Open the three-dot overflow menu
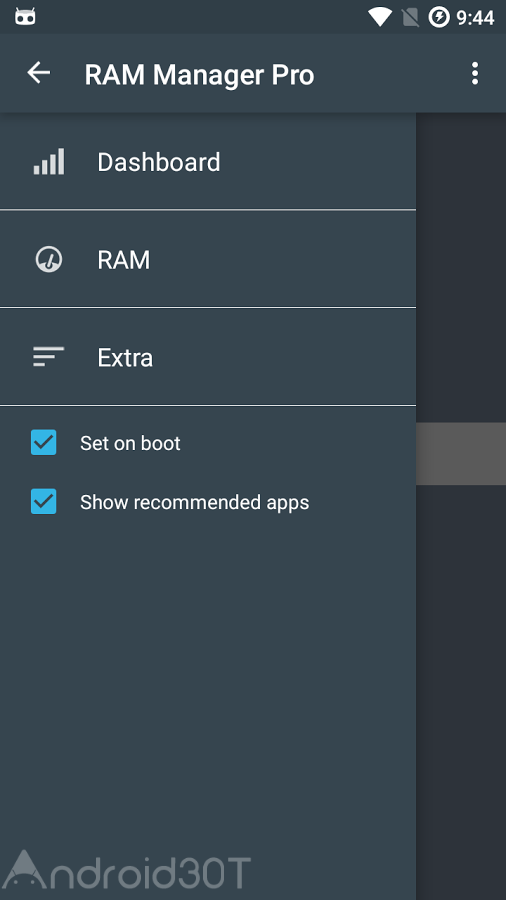The image size is (506, 900). (474, 73)
